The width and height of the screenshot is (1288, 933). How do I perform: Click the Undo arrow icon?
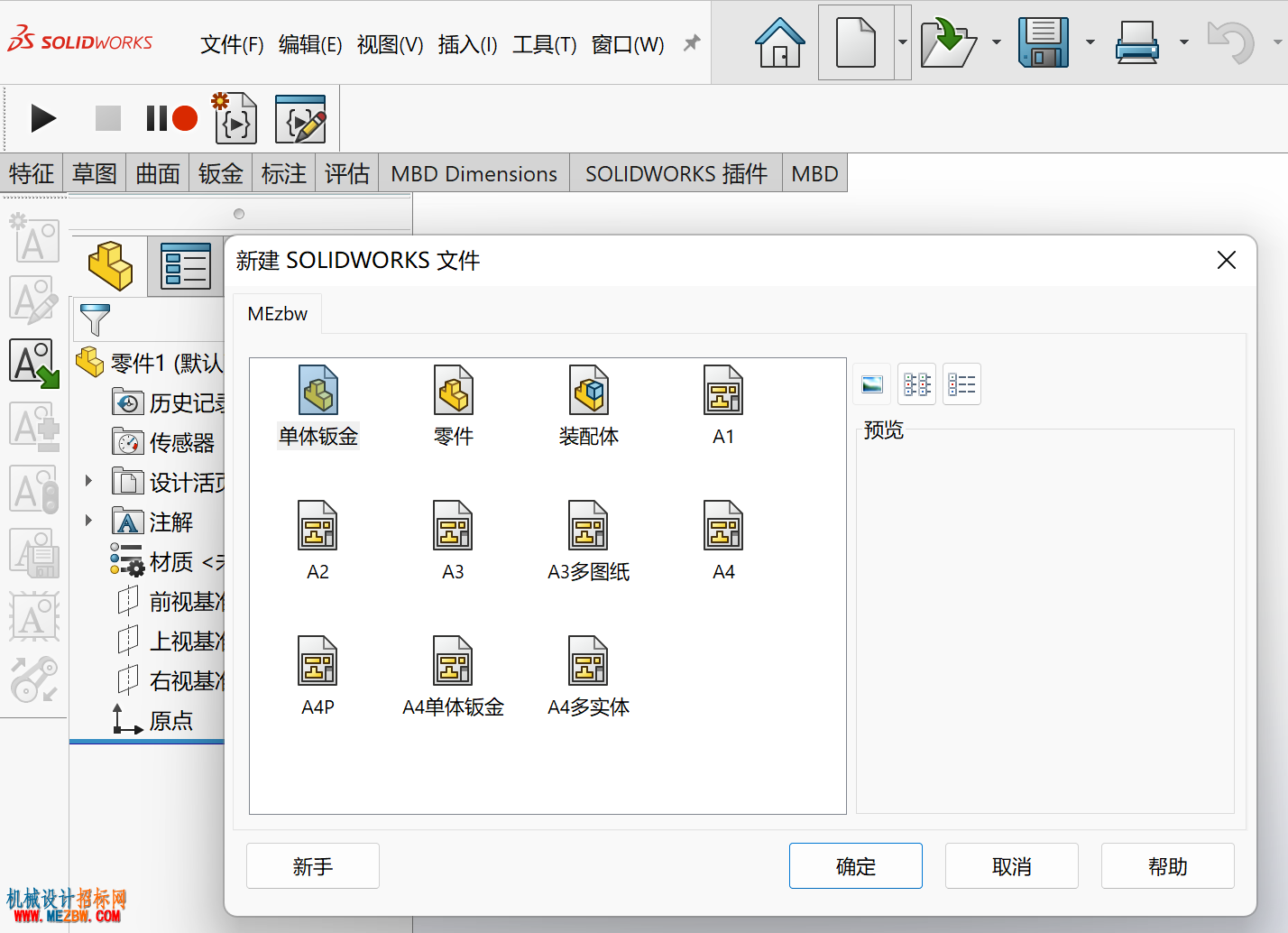[1231, 42]
